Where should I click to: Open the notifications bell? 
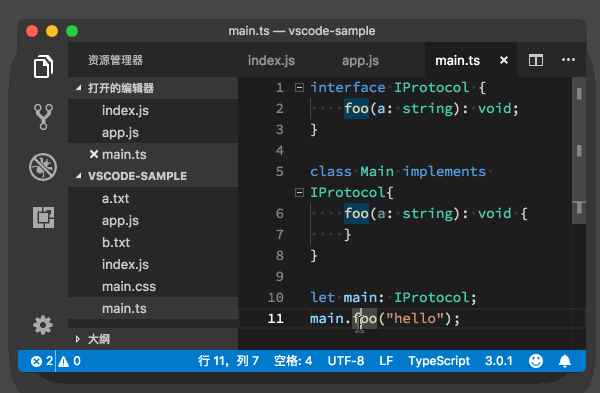click(x=565, y=361)
